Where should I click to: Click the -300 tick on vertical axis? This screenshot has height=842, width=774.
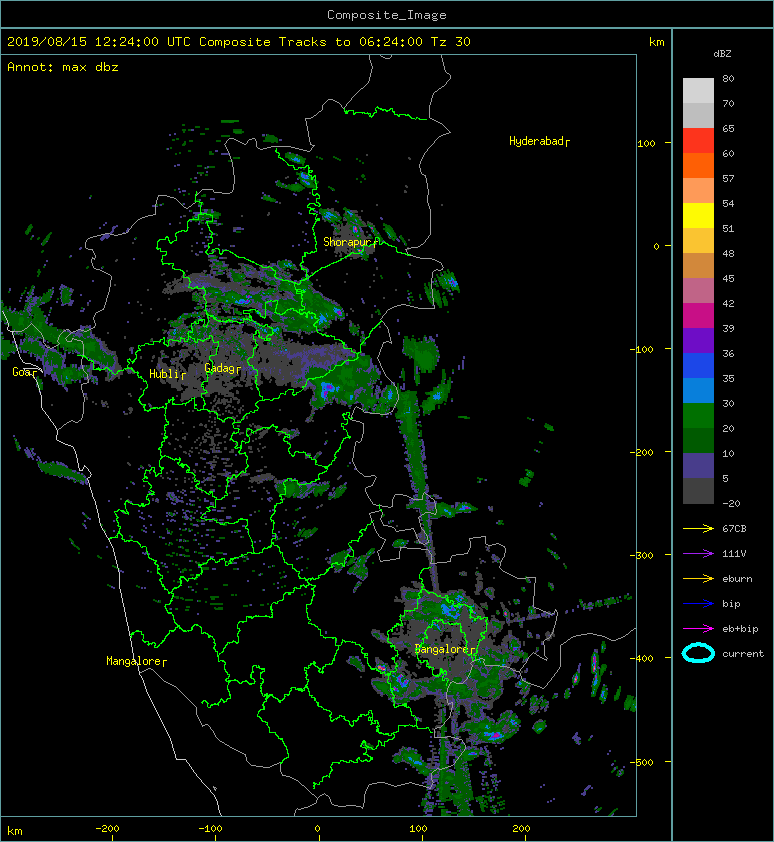point(642,555)
